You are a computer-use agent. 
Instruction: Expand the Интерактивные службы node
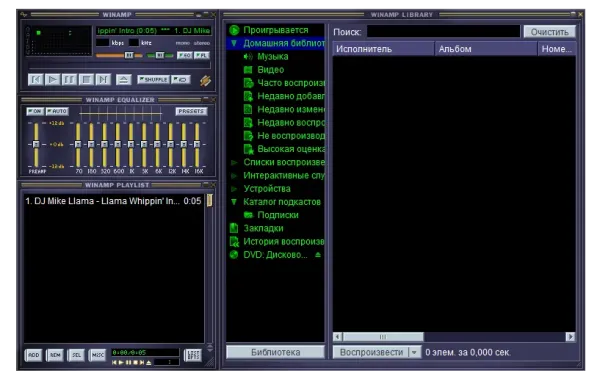[x=234, y=176]
